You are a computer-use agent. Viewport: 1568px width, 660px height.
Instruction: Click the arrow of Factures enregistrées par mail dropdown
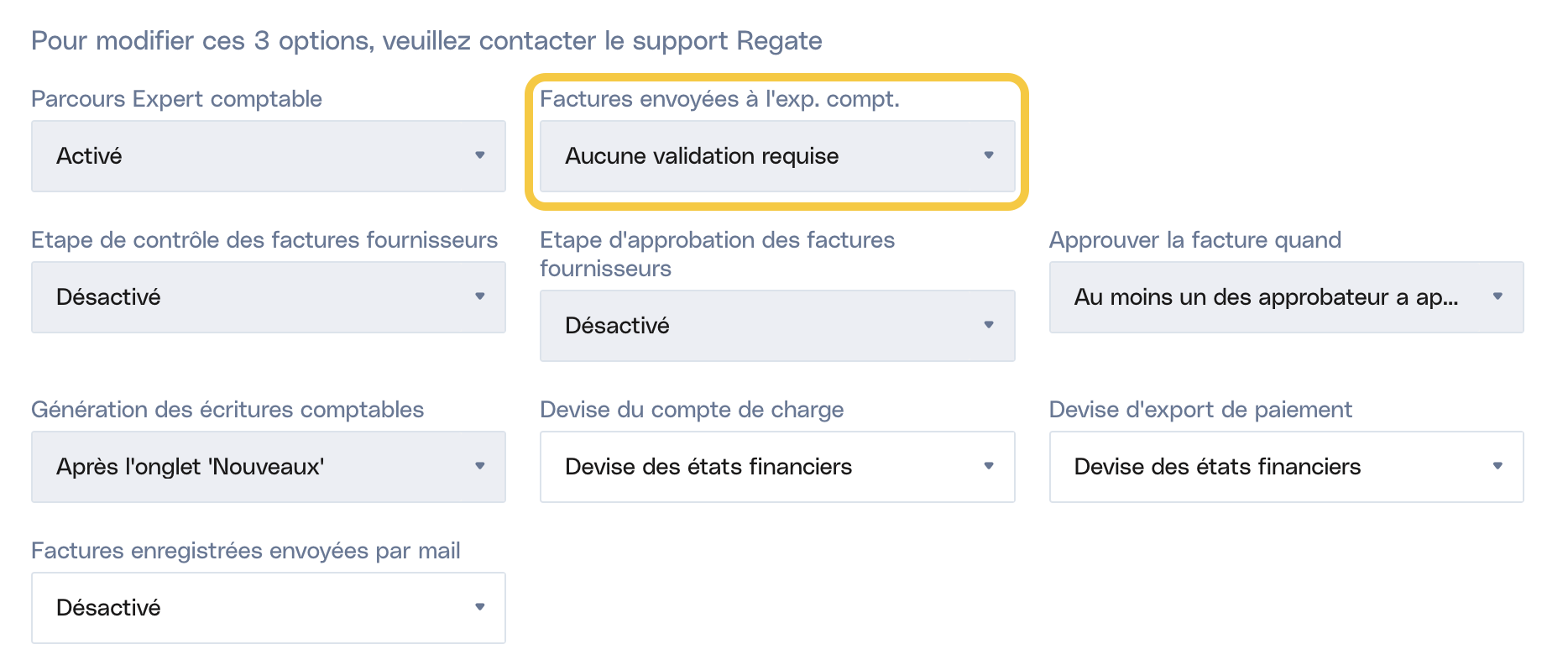pos(480,607)
